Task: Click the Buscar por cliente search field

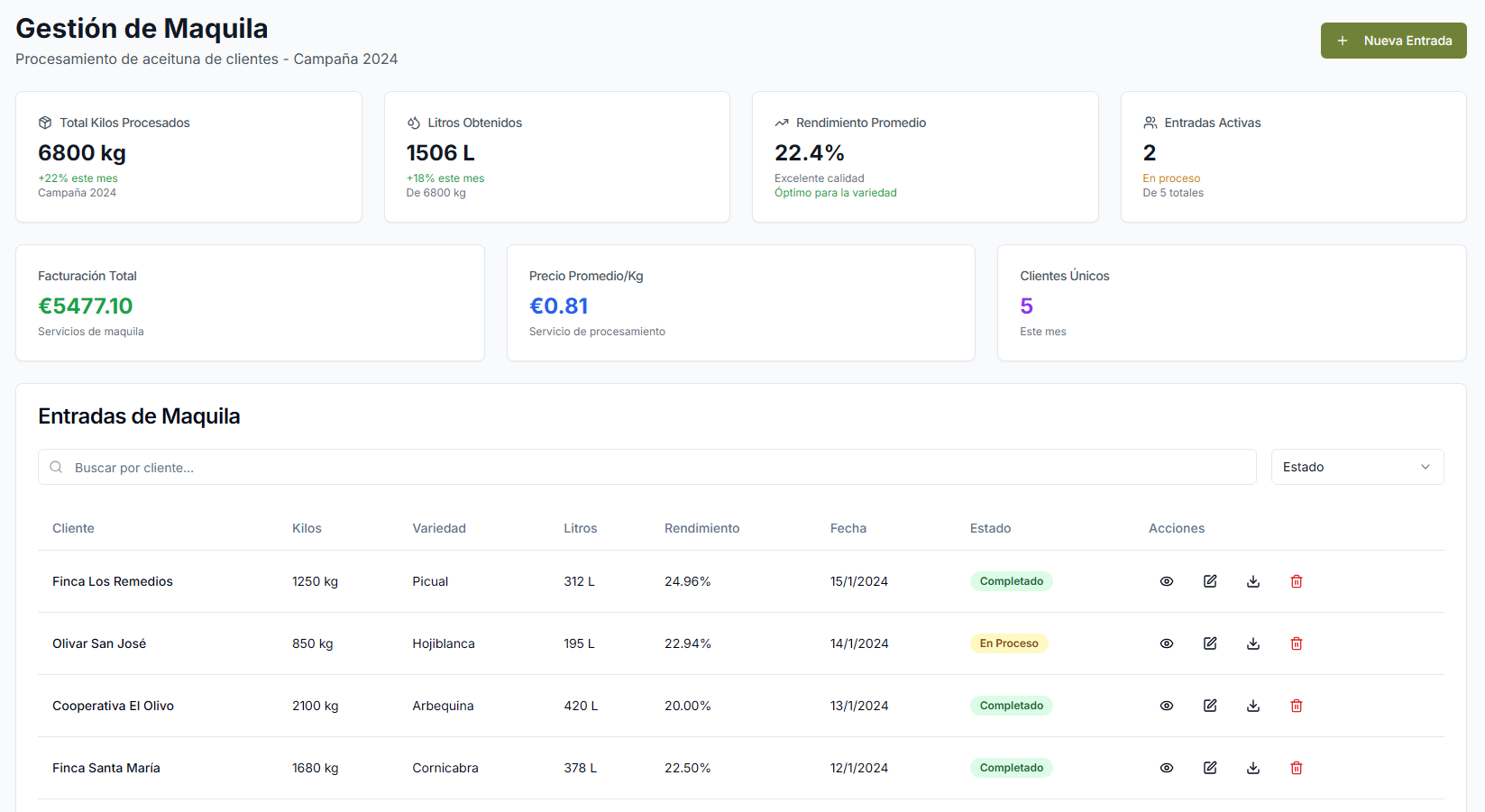Action: tap(646, 467)
